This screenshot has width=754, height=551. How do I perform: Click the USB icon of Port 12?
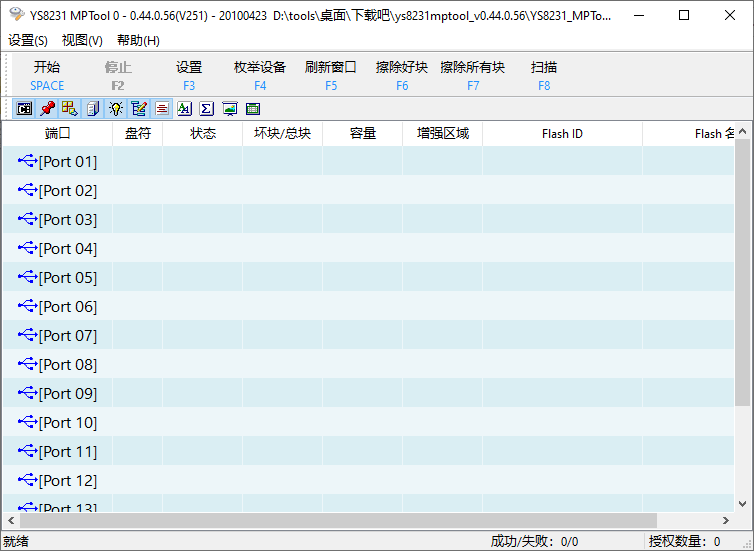click(x=28, y=479)
